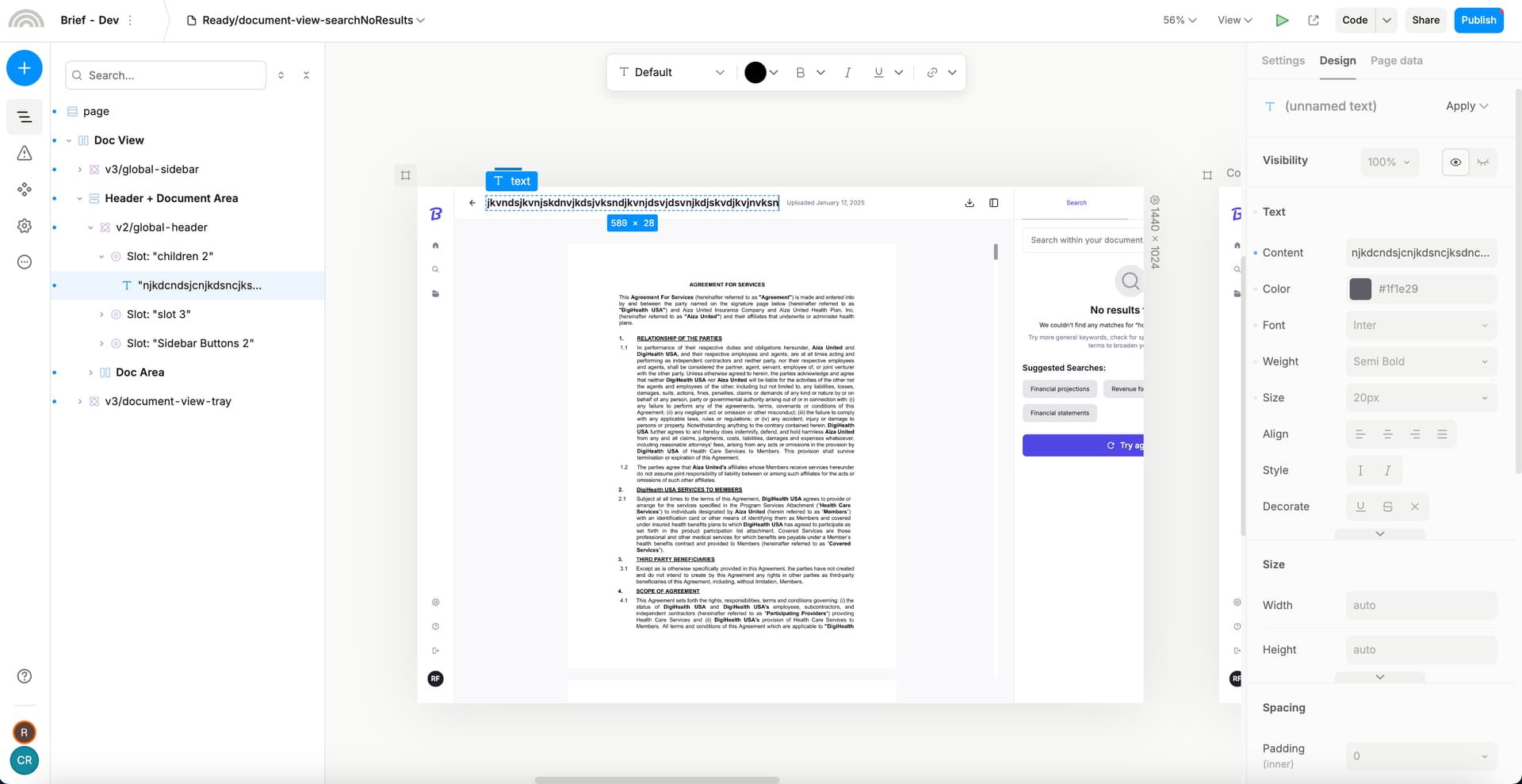
Task: Click the Publish button
Action: click(1478, 21)
